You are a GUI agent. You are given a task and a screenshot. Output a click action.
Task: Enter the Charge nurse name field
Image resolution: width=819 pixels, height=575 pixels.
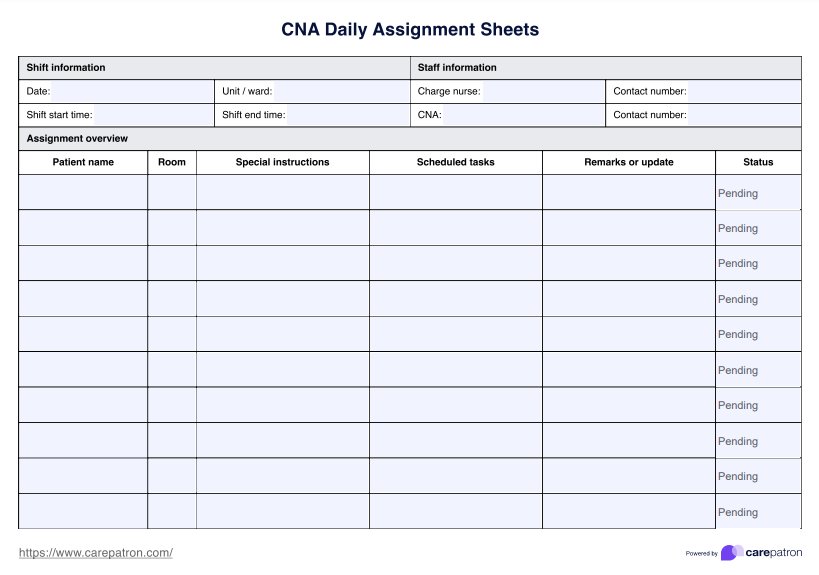click(x=542, y=92)
